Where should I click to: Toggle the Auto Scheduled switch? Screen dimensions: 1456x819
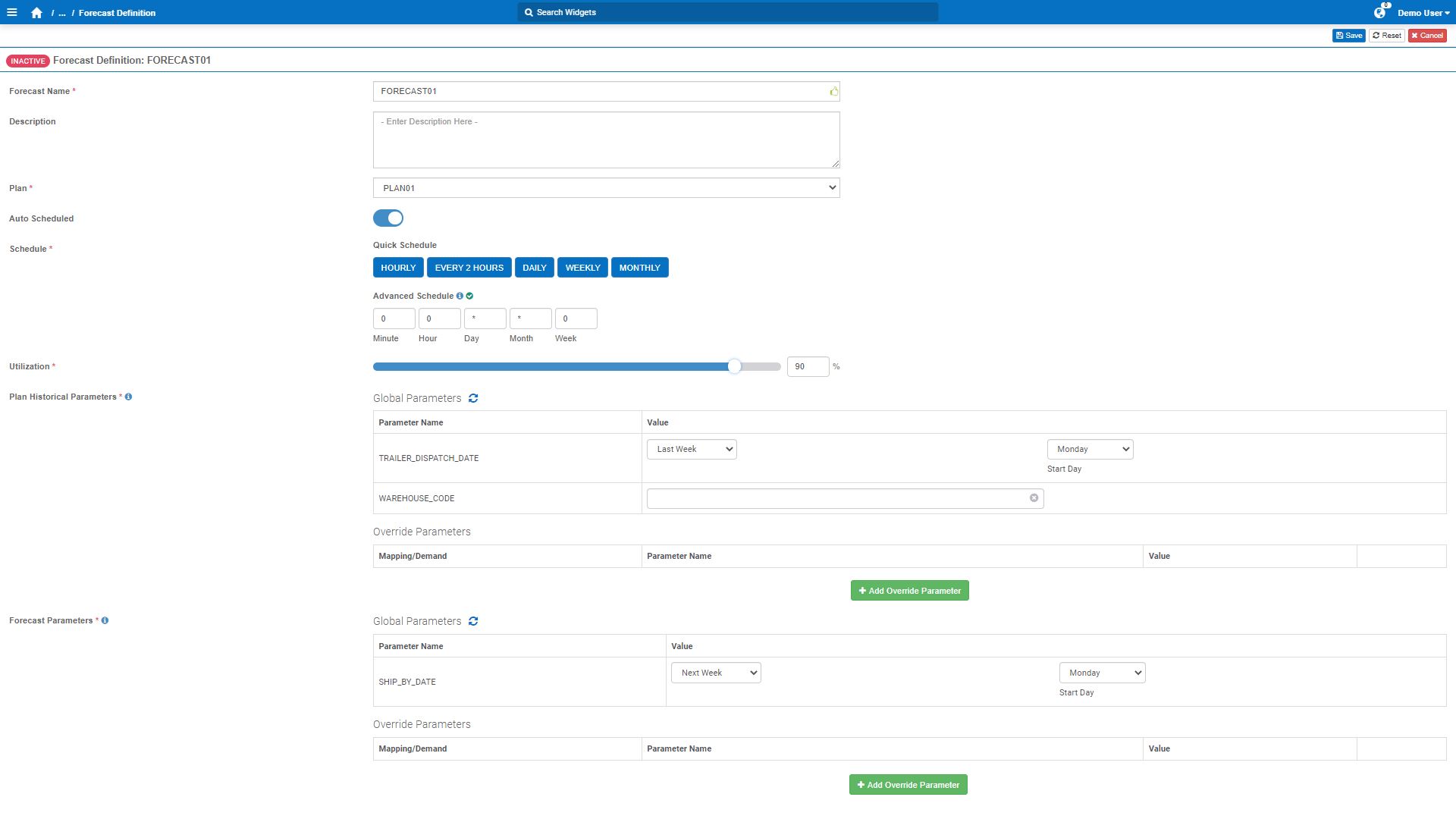tap(388, 218)
